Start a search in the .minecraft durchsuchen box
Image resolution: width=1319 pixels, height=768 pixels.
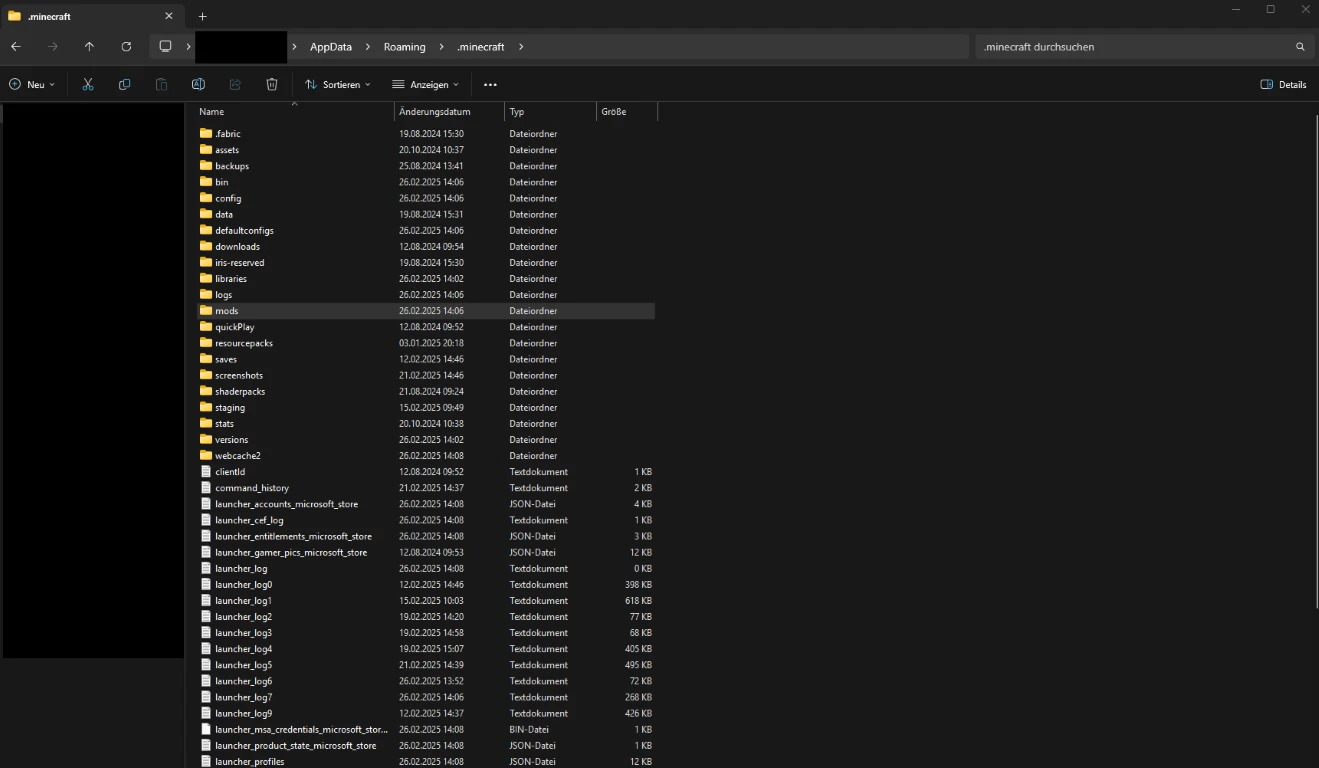coord(1100,46)
